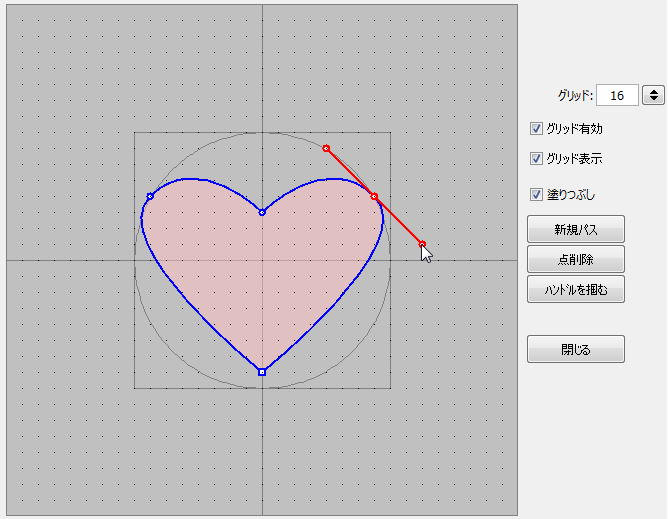This screenshot has width=668, height=519.
Task: Select the square anchor at heart's bottom tip
Action: click(x=262, y=372)
